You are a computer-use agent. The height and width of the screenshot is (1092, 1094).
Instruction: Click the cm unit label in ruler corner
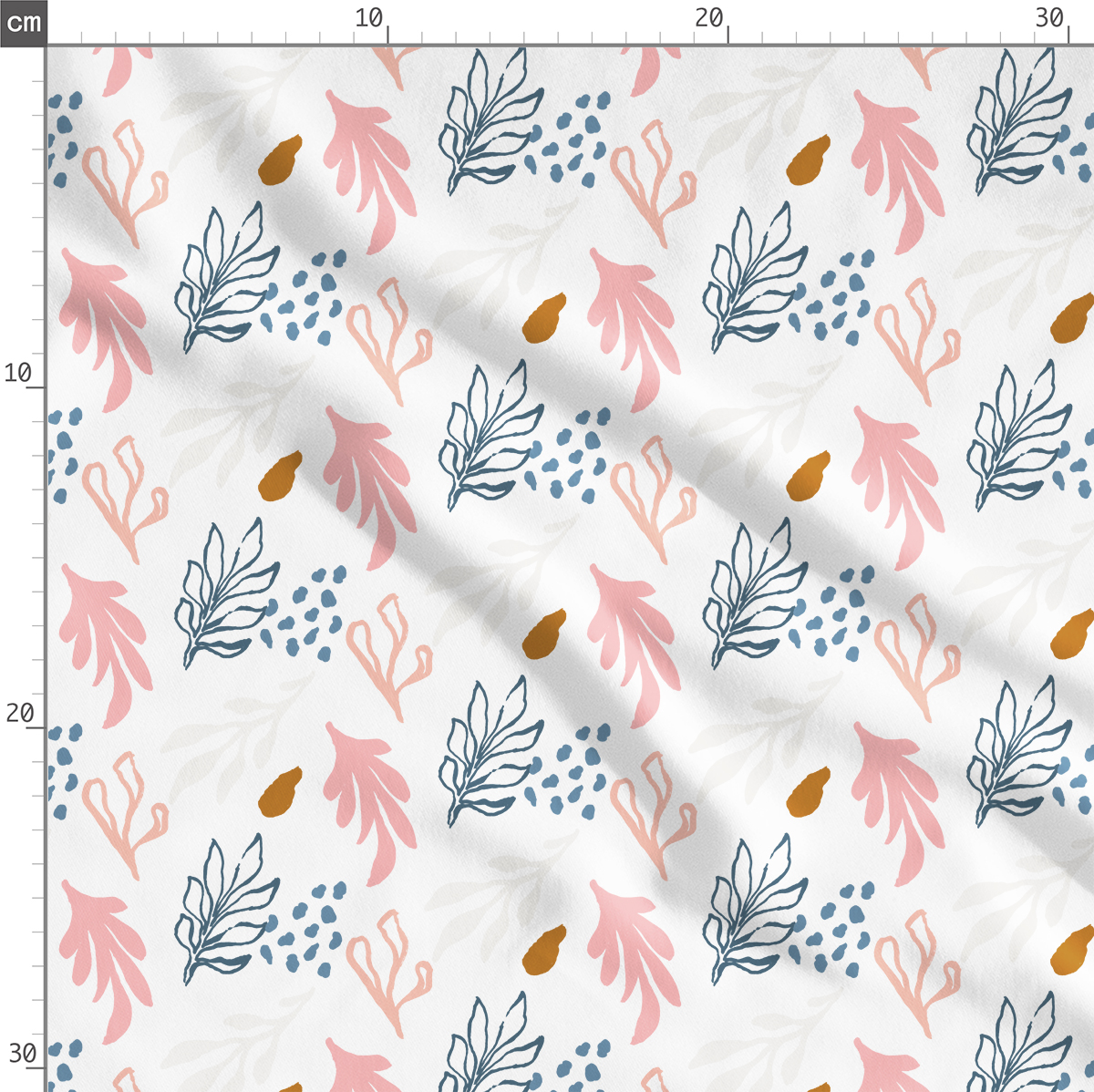pos(23,22)
